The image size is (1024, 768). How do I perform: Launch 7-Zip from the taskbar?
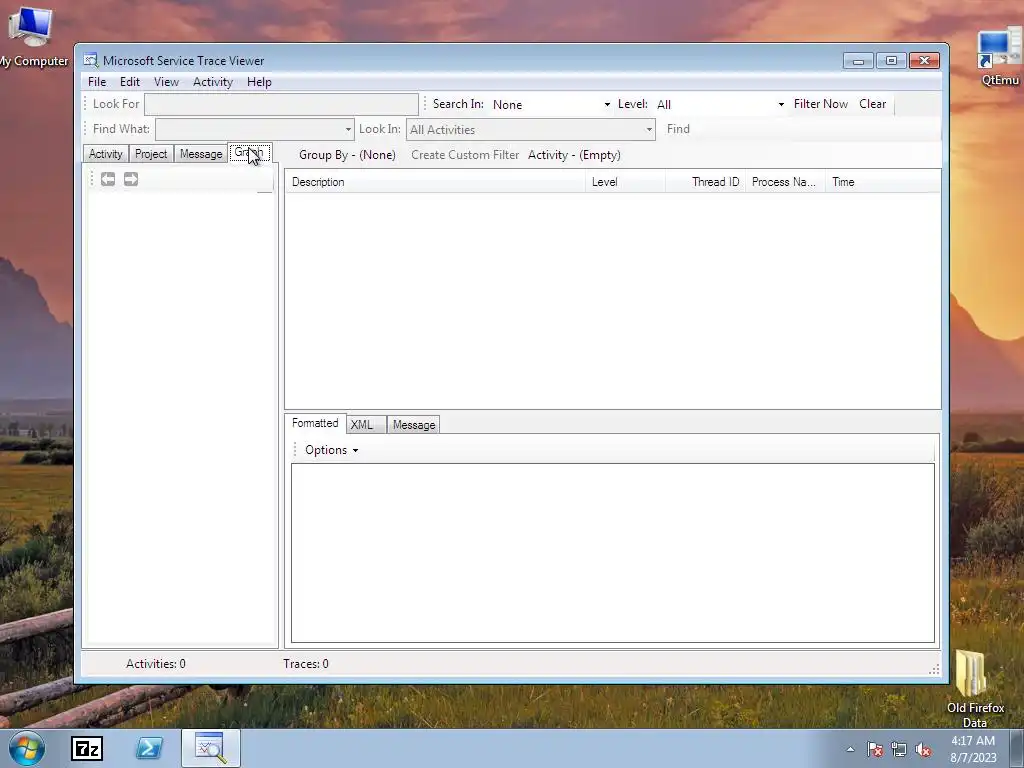tap(87, 748)
